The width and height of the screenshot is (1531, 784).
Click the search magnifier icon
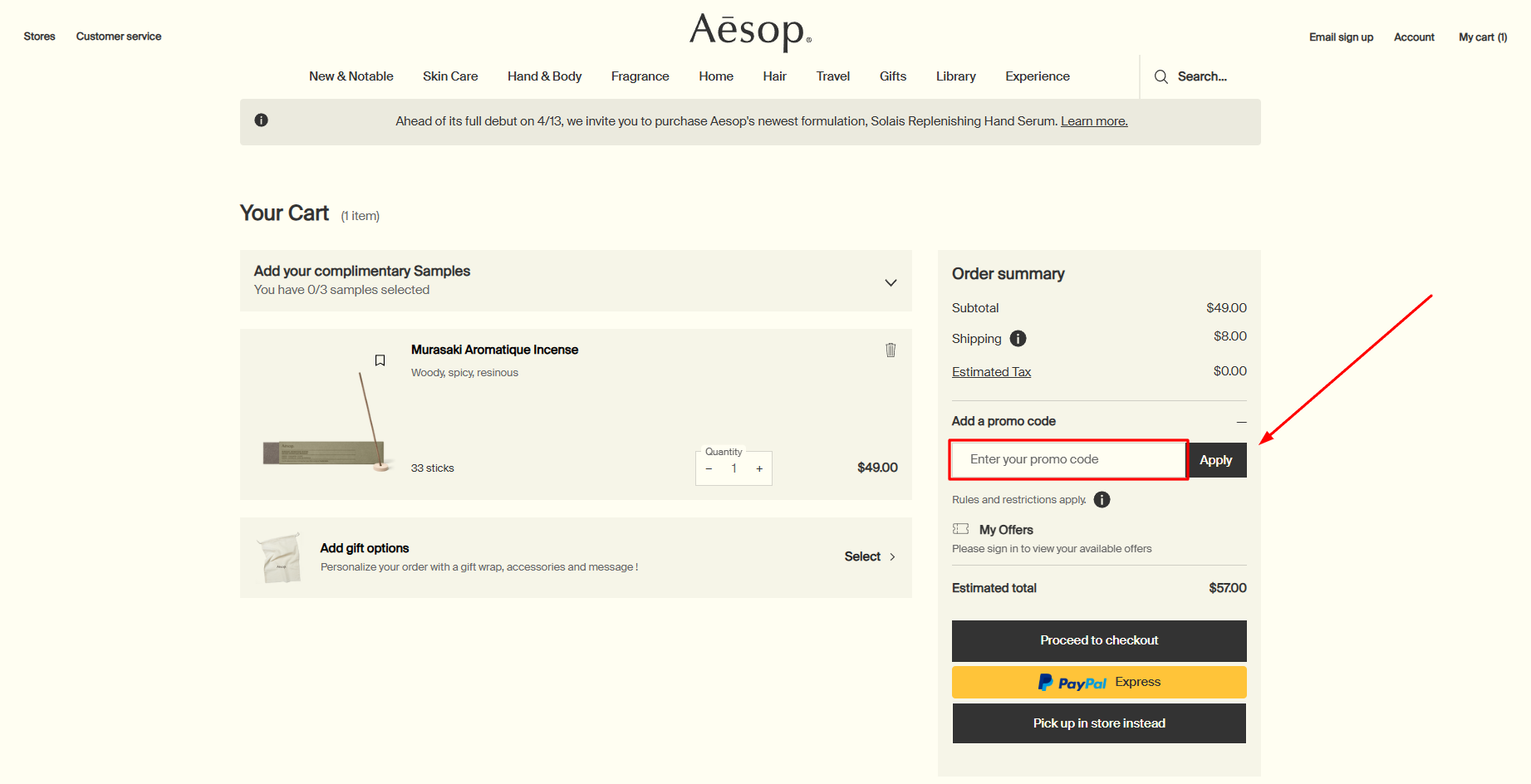click(x=1161, y=76)
